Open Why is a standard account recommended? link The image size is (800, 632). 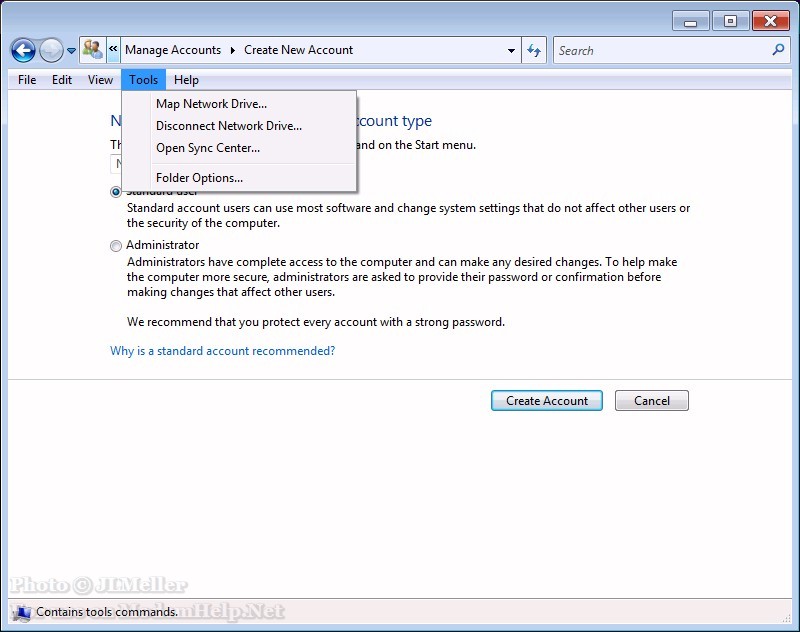(x=222, y=351)
